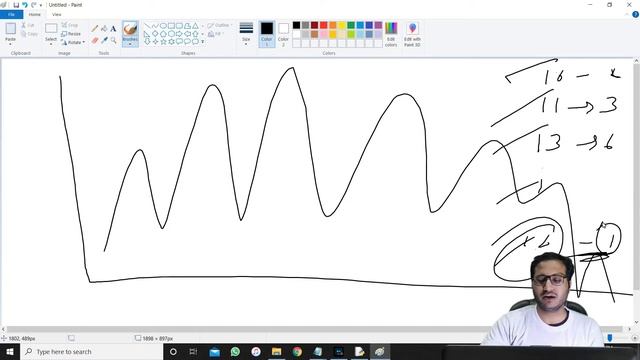This screenshot has height=360, width=640.
Task: Choose the yellow palette swatch
Action: pos(342,25)
